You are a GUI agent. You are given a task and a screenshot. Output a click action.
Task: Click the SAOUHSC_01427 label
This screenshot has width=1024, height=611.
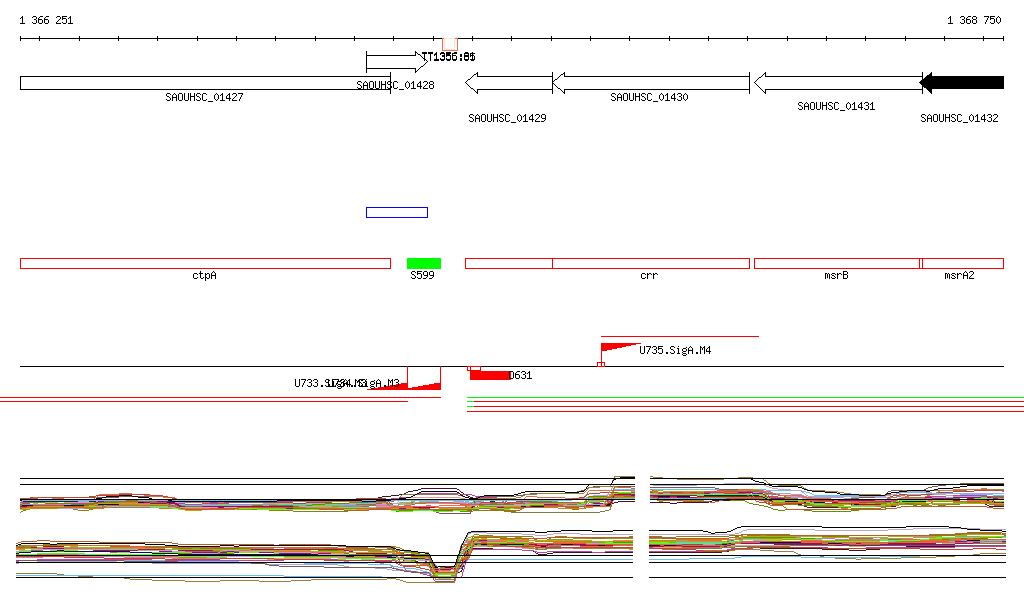pos(204,97)
